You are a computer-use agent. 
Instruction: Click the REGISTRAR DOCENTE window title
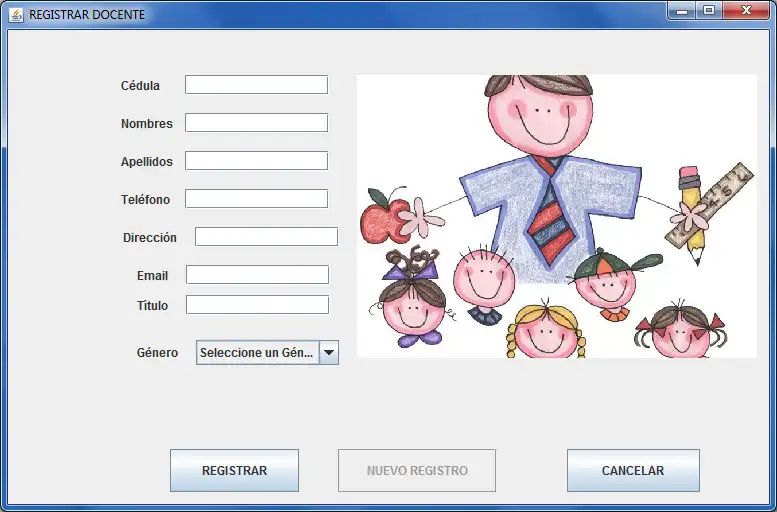click(87, 14)
